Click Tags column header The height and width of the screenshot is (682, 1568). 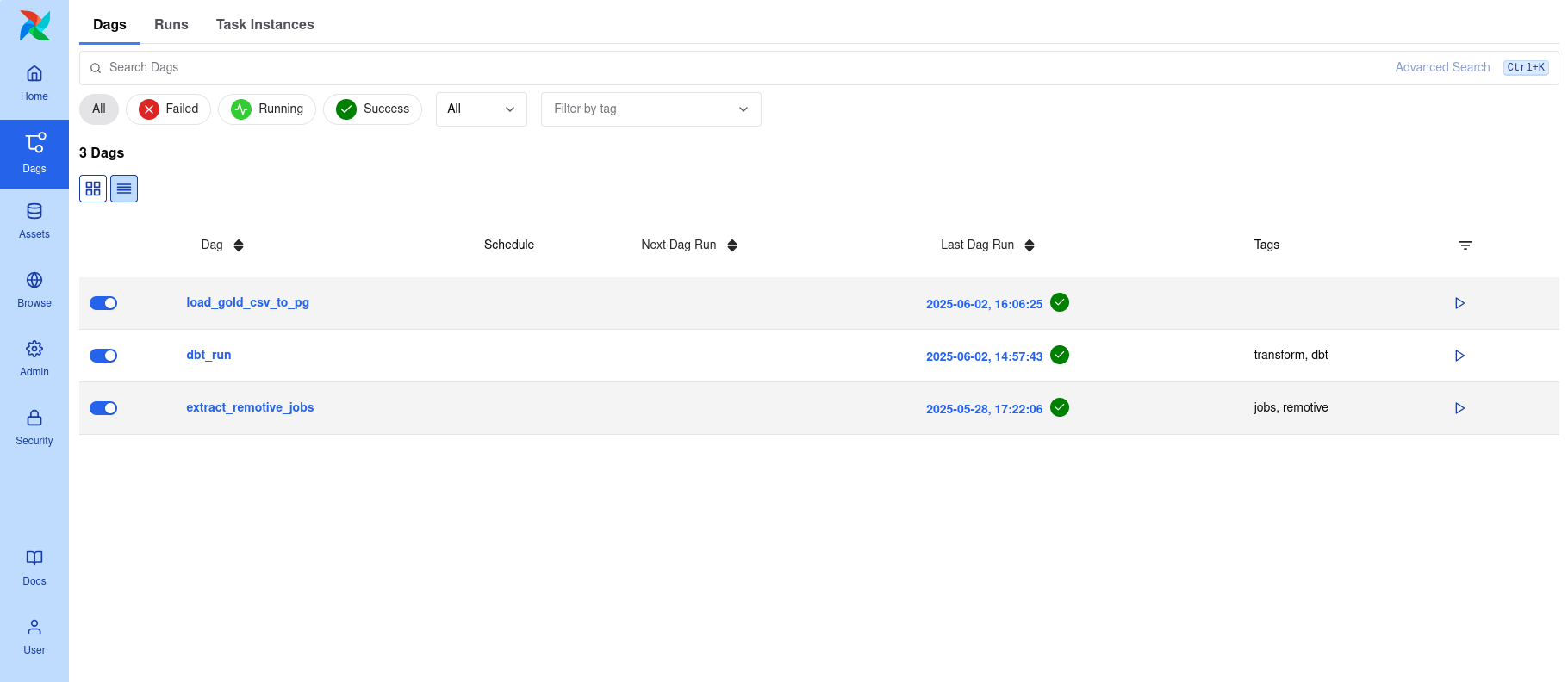click(x=1266, y=245)
